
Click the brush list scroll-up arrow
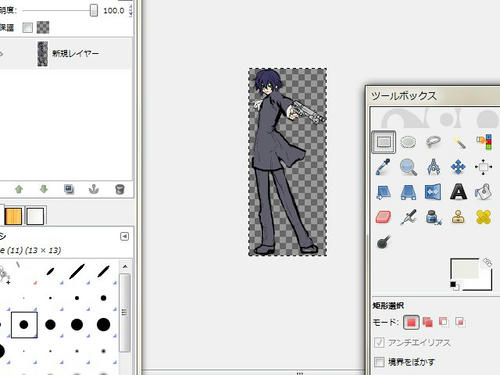click(125, 267)
